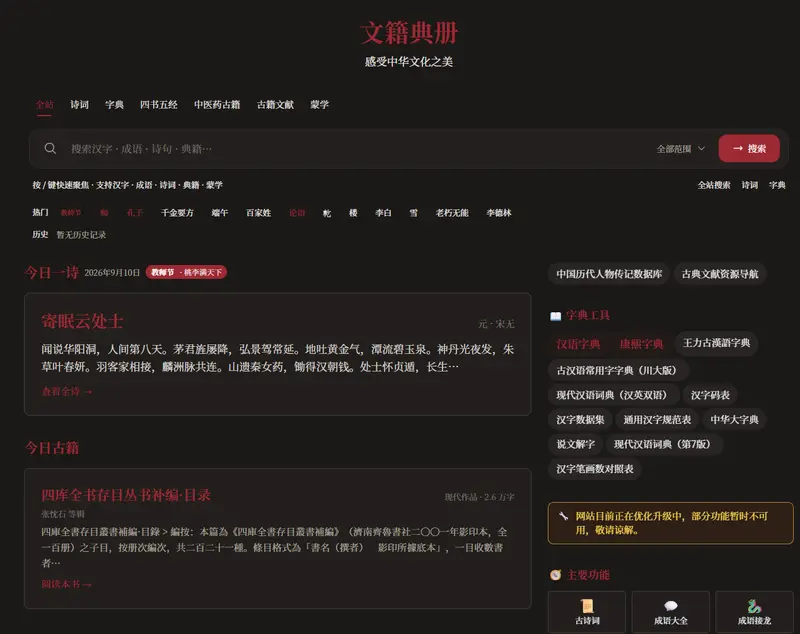Switch to the 四书五经 tab
Viewport: 800px width, 634px height.
tap(159, 105)
